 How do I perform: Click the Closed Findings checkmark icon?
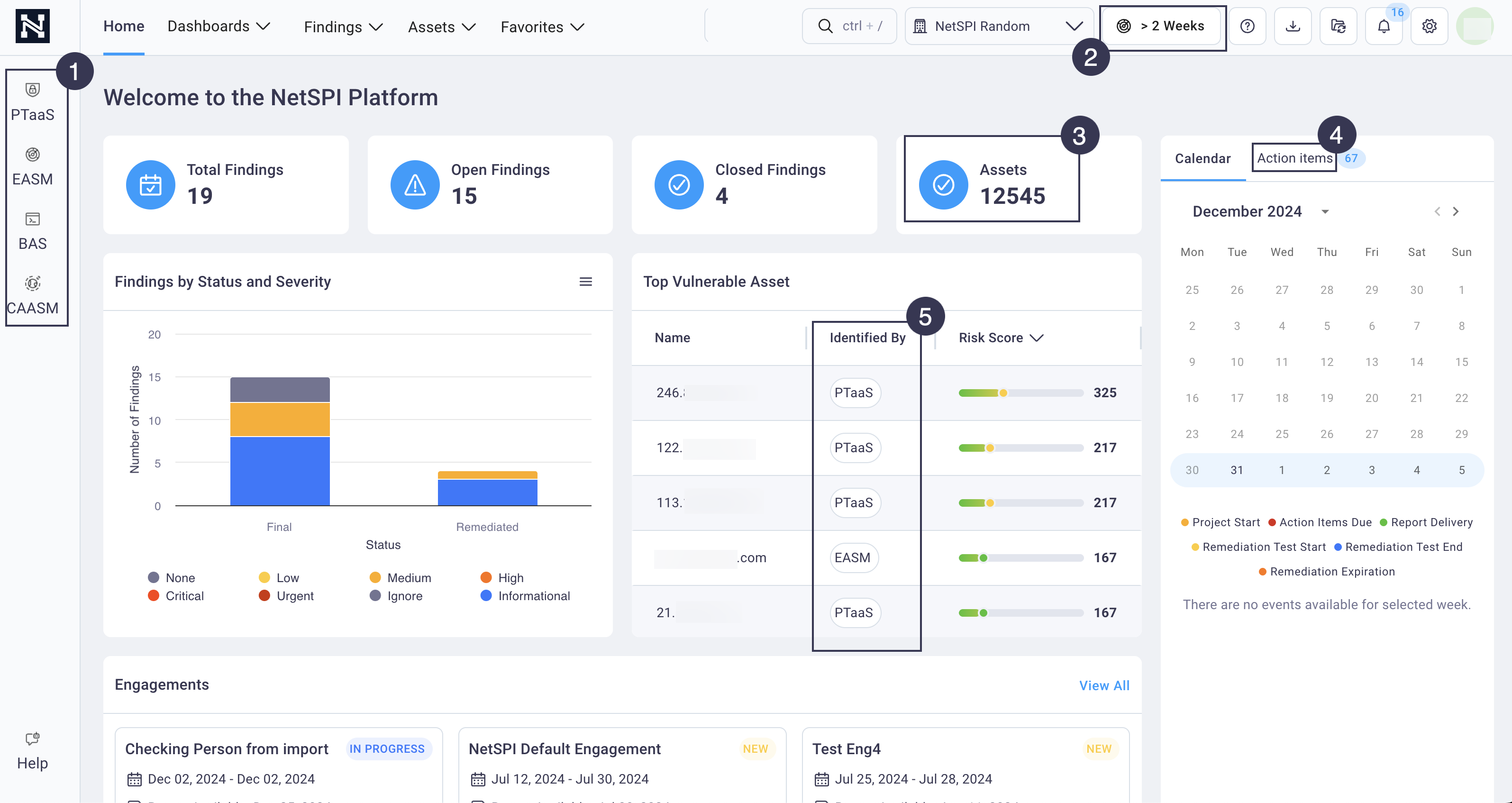(679, 185)
